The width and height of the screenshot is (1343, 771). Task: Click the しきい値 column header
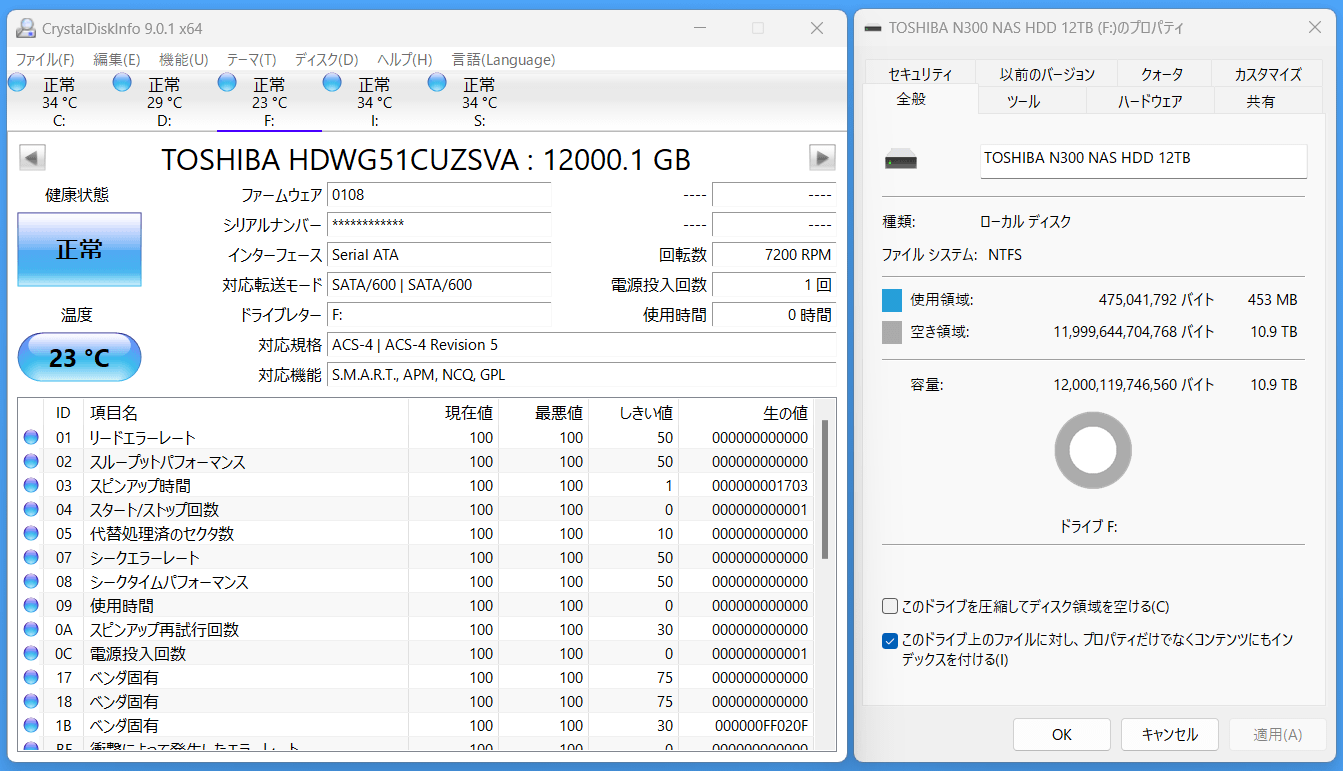[x=634, y=412]
